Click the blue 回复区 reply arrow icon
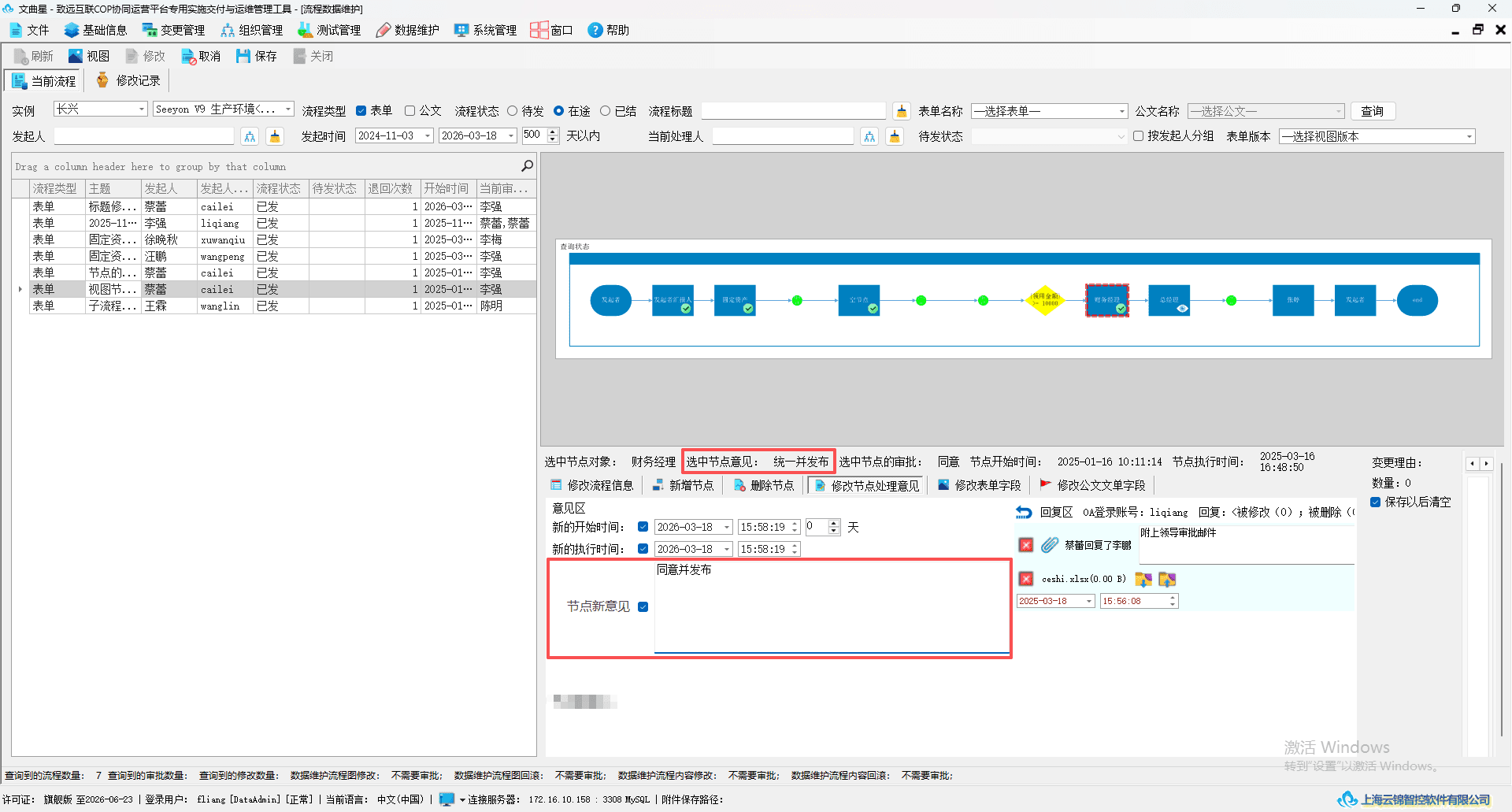1512x812 pixels. click(x=1024, y=512)
